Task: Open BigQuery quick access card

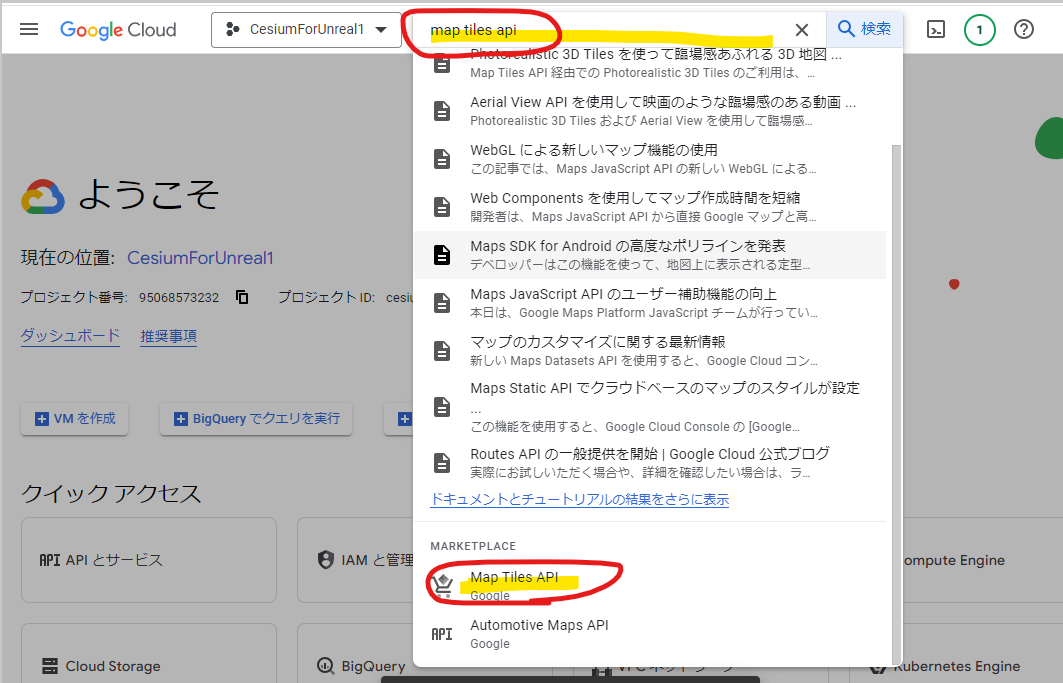Action: (x=355, y=653)
